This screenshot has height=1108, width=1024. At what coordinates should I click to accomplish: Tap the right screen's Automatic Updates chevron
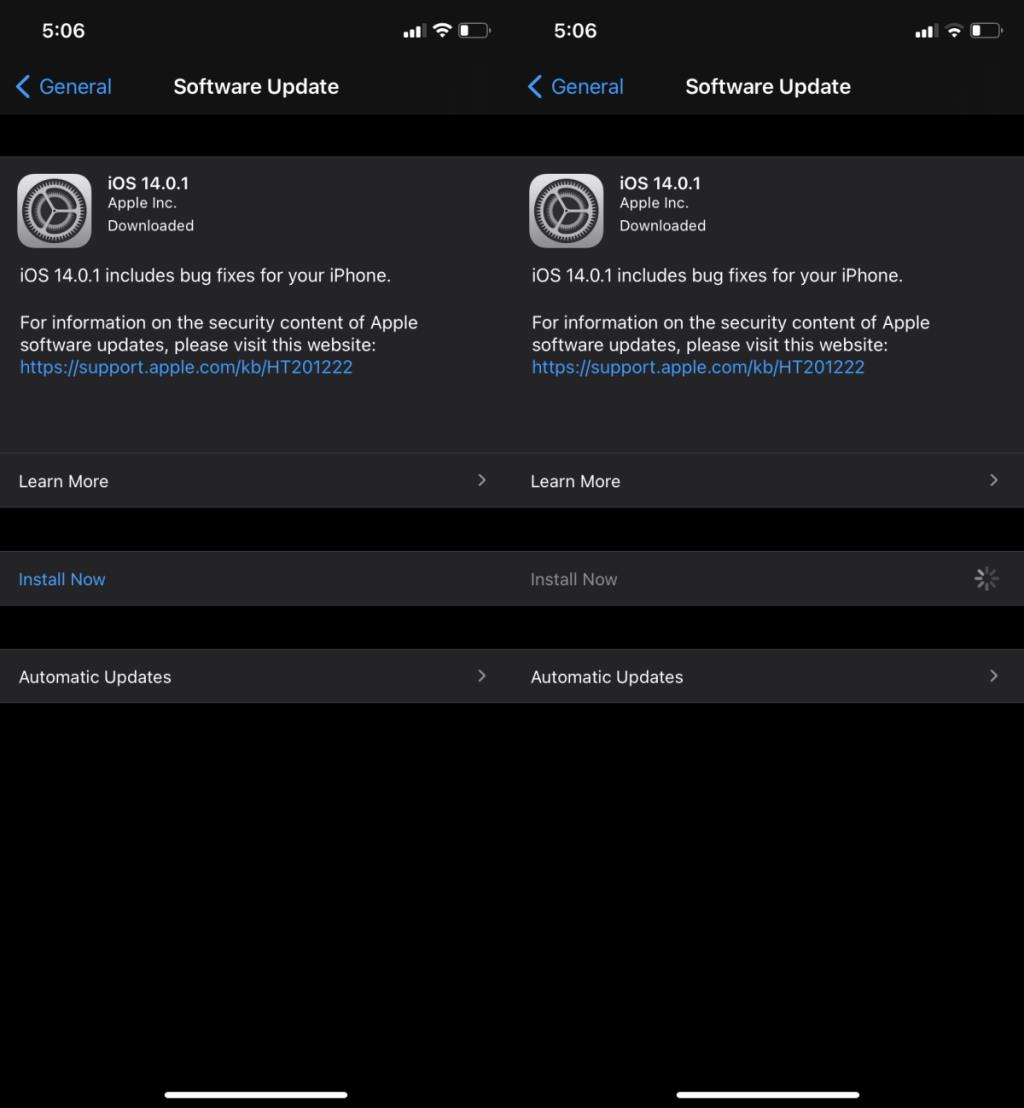point(993,675)
